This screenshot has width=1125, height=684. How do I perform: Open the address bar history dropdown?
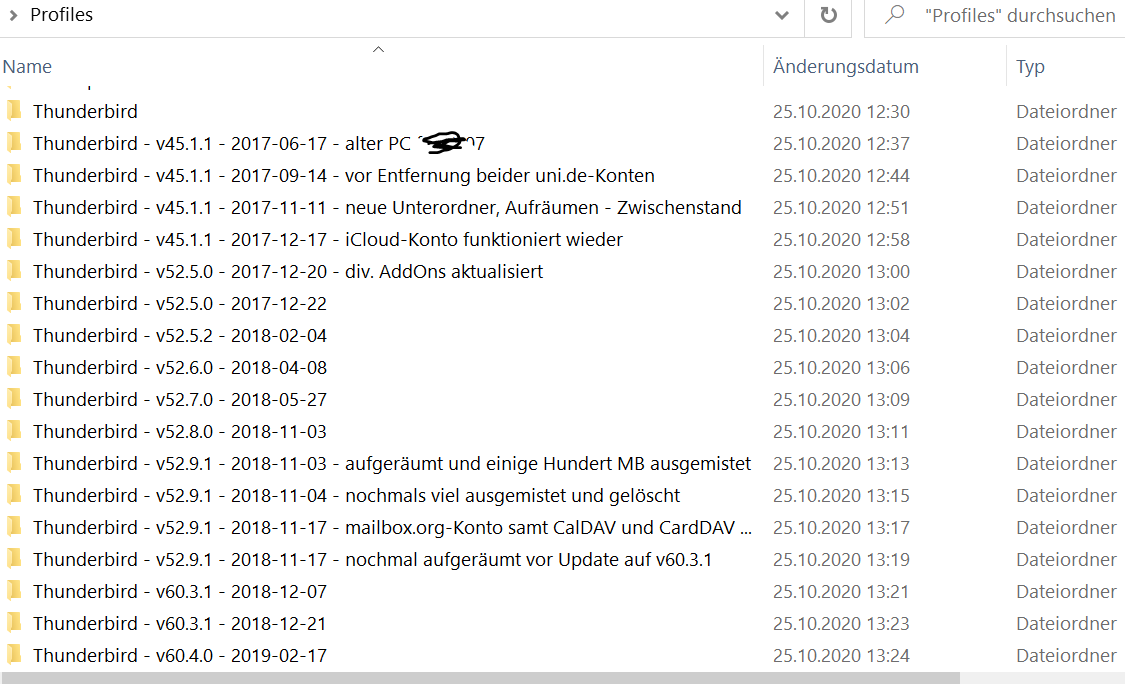coord(782,15)
